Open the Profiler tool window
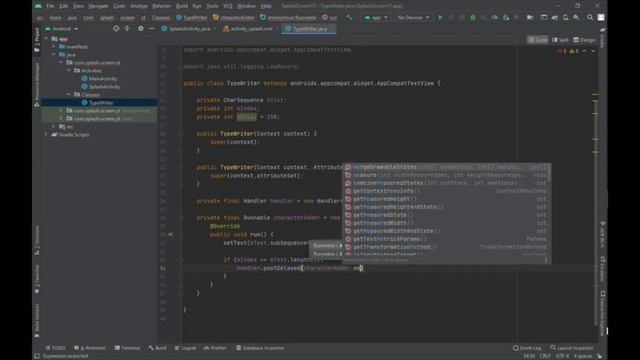Screen dimensions: 640x360 [x=215, y=348]
